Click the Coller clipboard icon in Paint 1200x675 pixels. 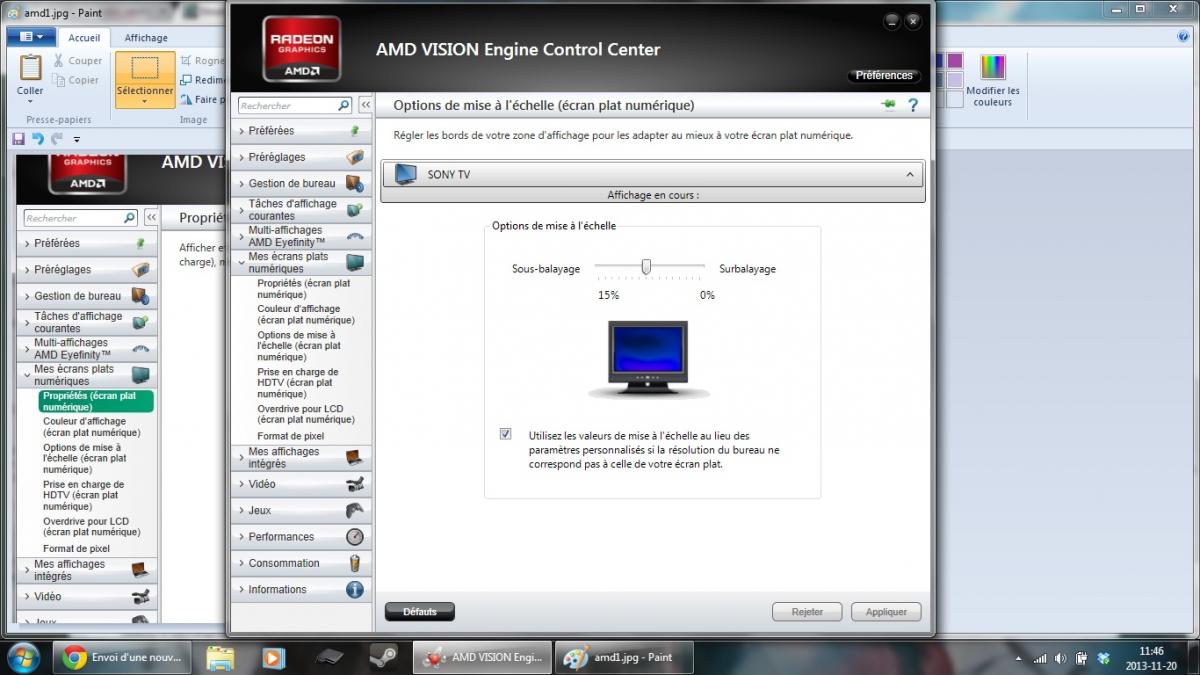(x=31, y=67)
